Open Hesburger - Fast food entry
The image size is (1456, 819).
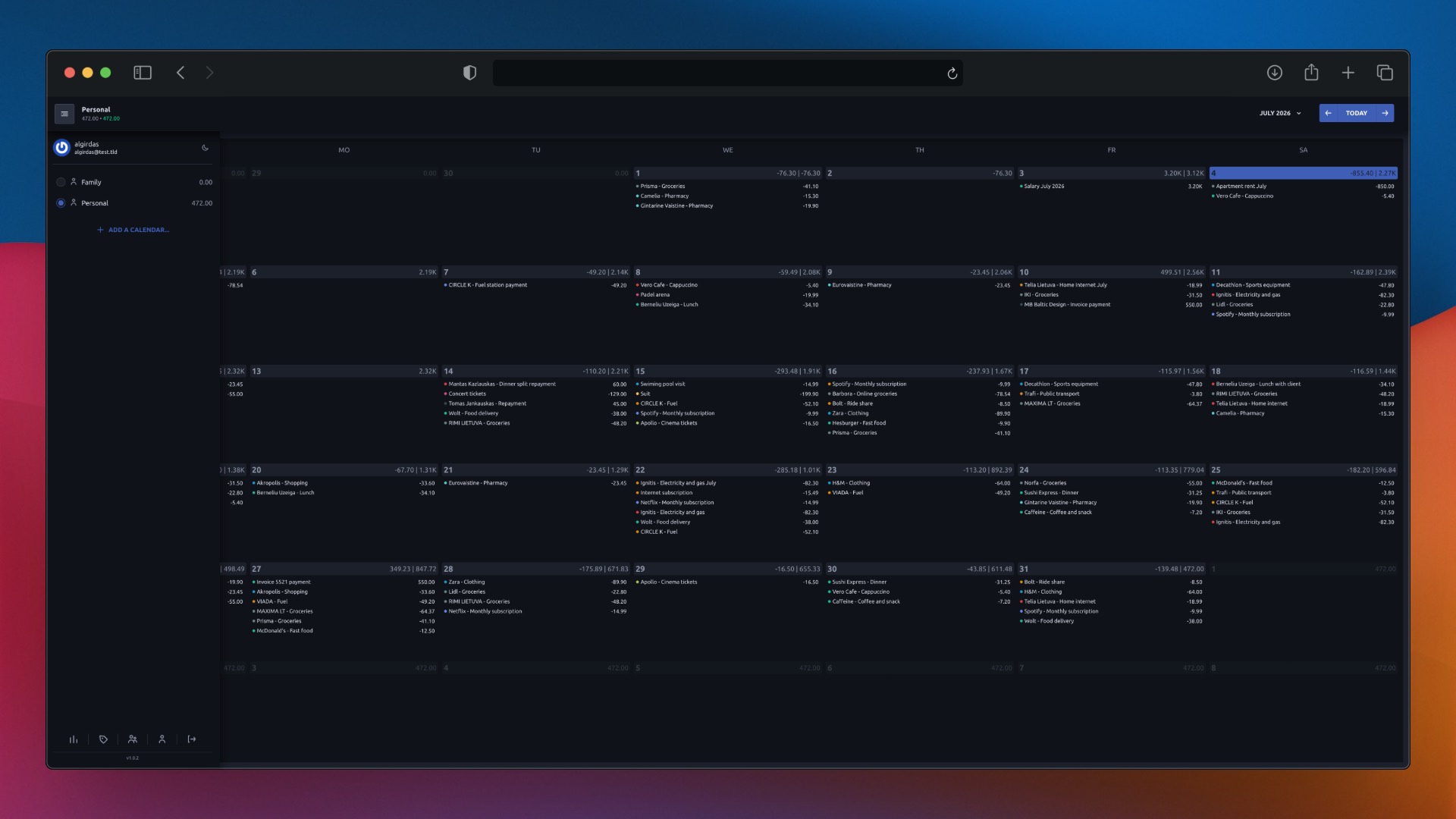919,423
